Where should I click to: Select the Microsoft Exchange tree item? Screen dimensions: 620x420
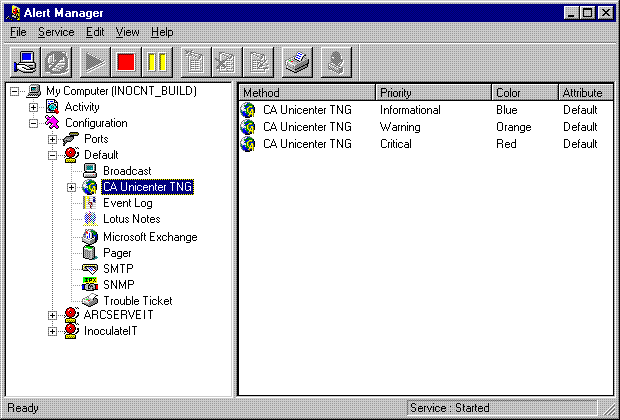coord(149,237)
